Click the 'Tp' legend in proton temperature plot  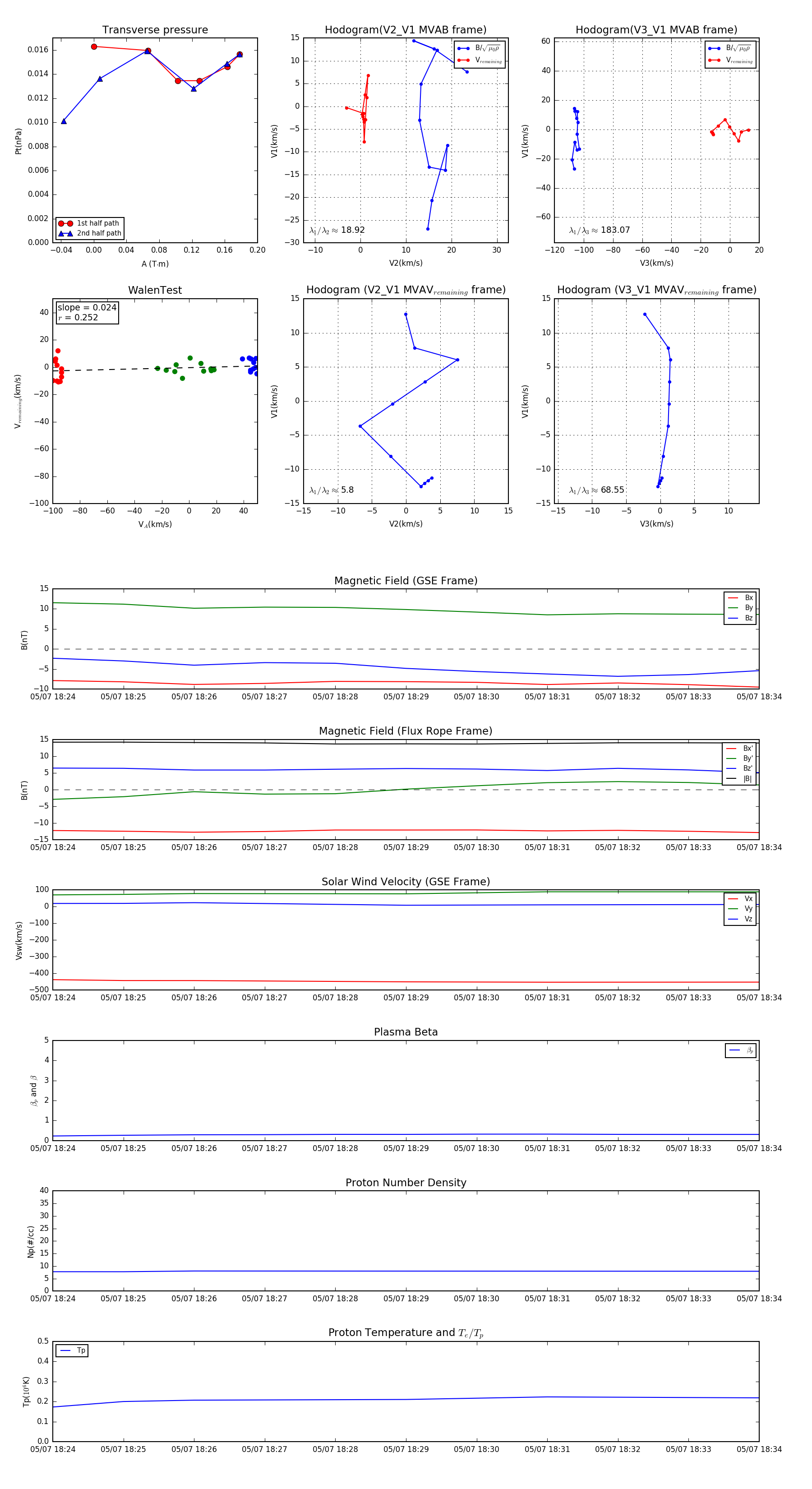[x=72, y=1351]
